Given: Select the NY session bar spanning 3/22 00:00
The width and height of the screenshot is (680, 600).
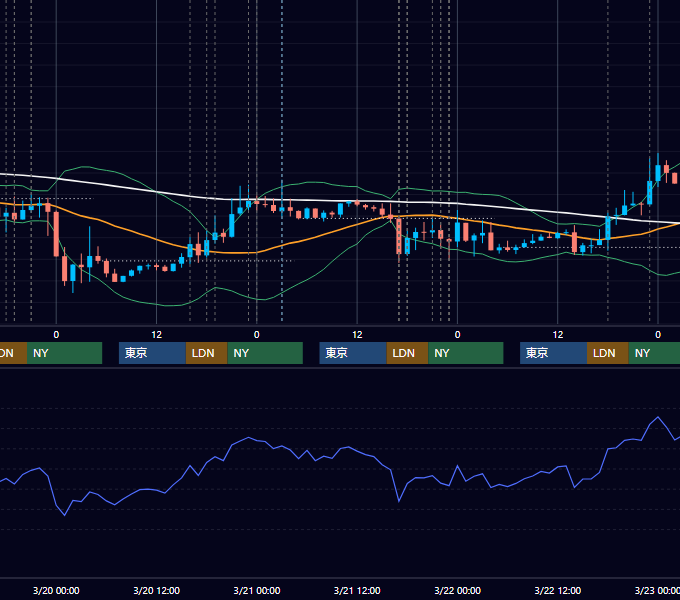Looking at the screenshot, I should (466, 353).
